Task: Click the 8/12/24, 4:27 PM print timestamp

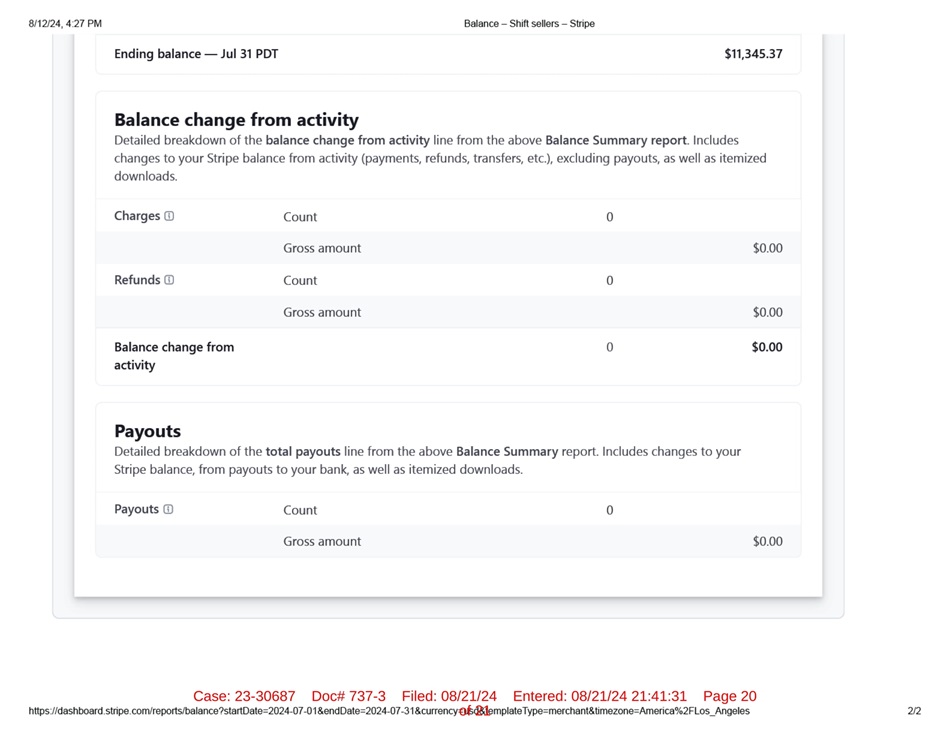Action: 65,23
